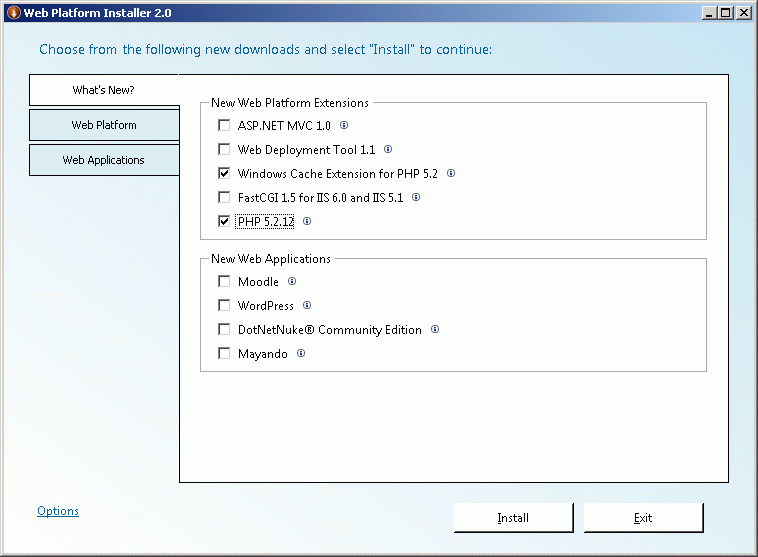View info icon beside FastCGI 1.5 for IIS
This screenshot has width=758, height=557.
416,197
